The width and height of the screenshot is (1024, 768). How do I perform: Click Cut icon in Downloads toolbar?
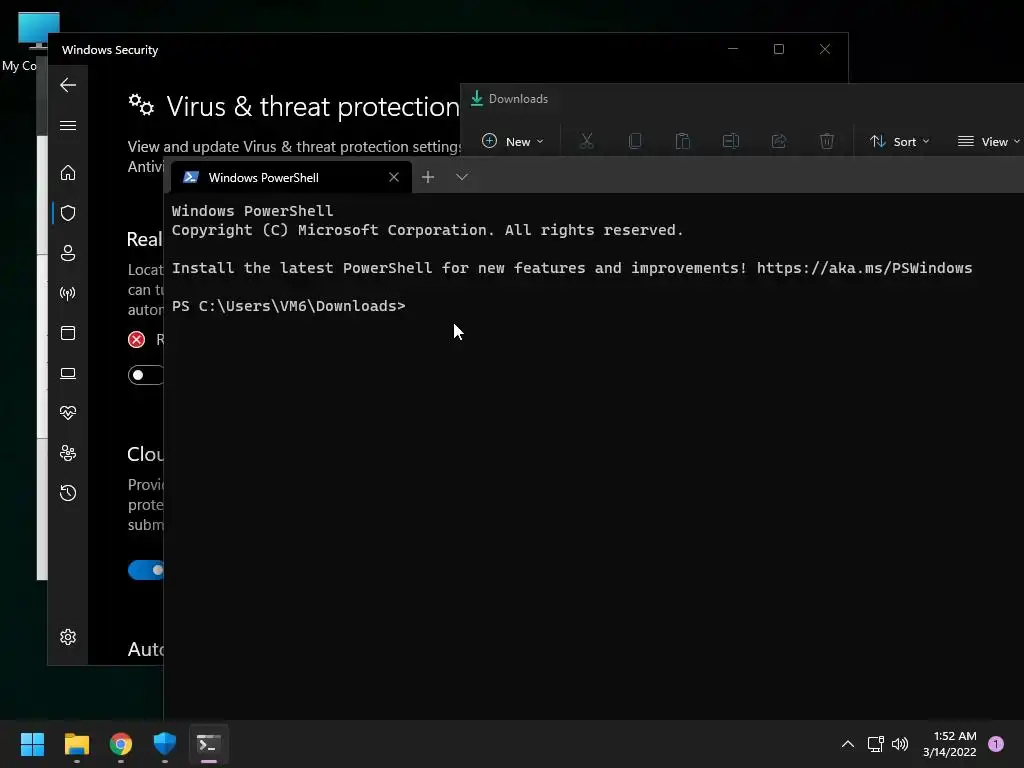point(586,141)
